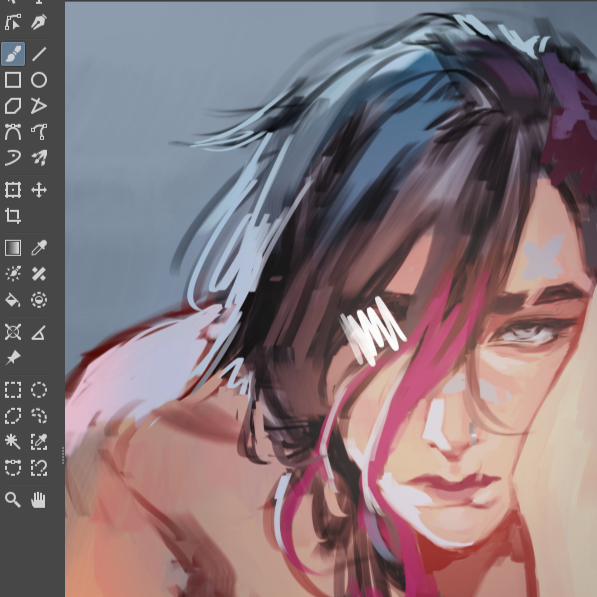Select the Smart Patch tool
Screen dimensions: 597x597
coord(38,274)
